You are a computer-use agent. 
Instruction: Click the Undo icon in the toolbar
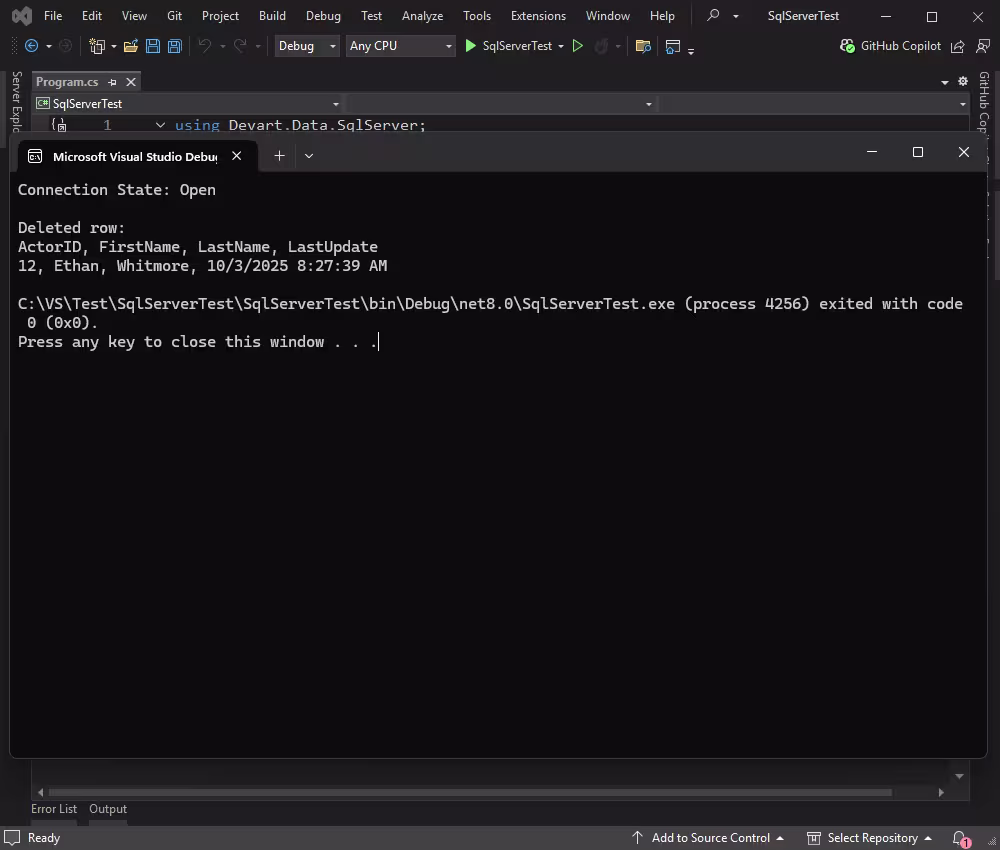(x=205, y=46)
